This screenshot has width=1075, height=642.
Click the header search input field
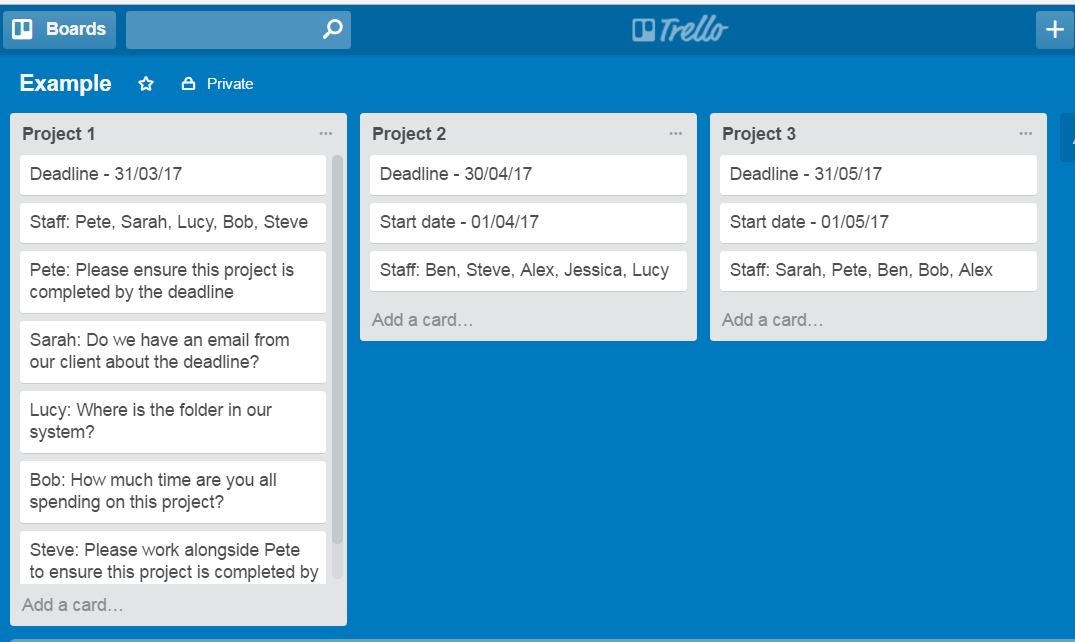(222, 30)
